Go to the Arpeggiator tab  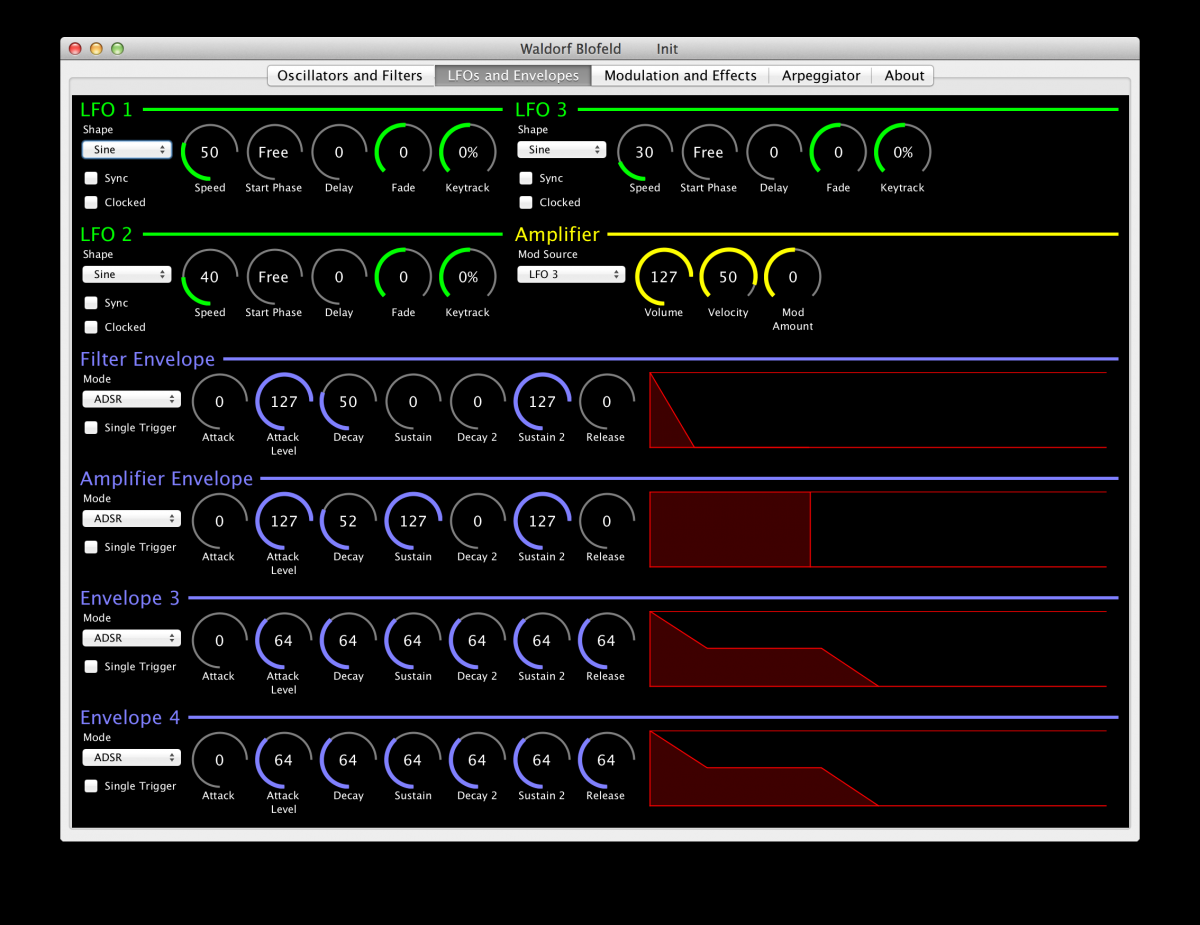coord(821,76)
